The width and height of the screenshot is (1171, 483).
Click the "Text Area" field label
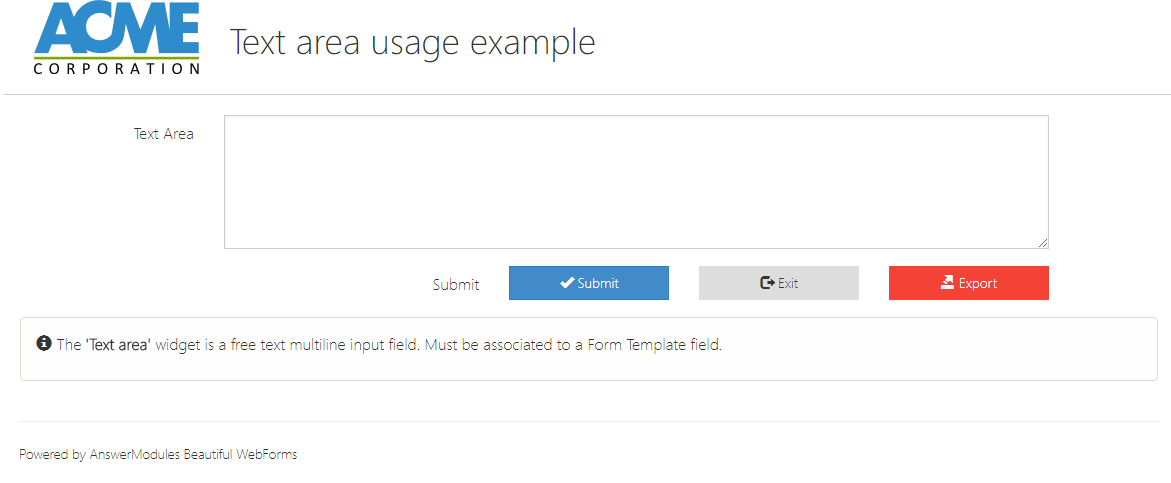pos(164,133)
